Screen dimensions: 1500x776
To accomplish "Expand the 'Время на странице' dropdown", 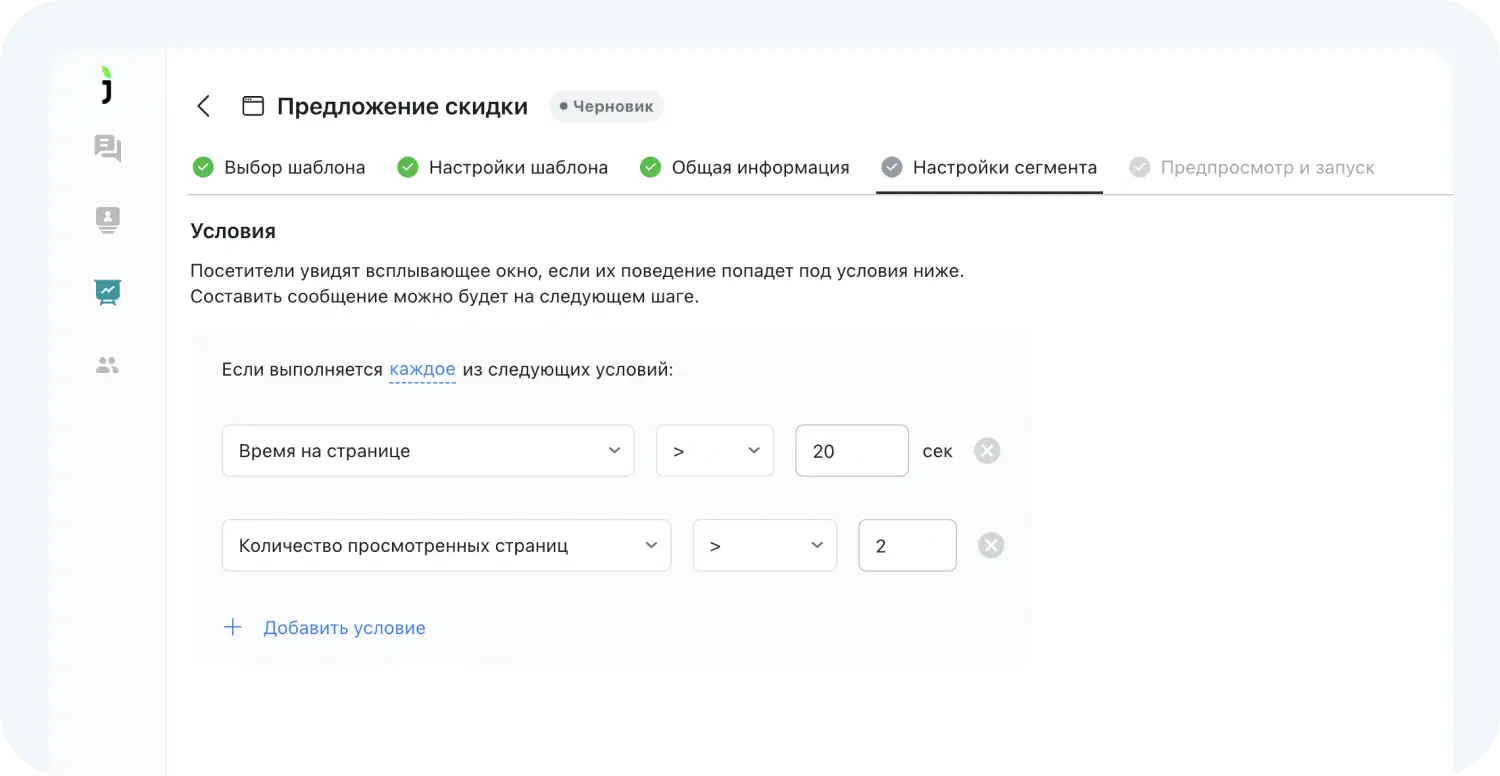I will coord(427,451).
